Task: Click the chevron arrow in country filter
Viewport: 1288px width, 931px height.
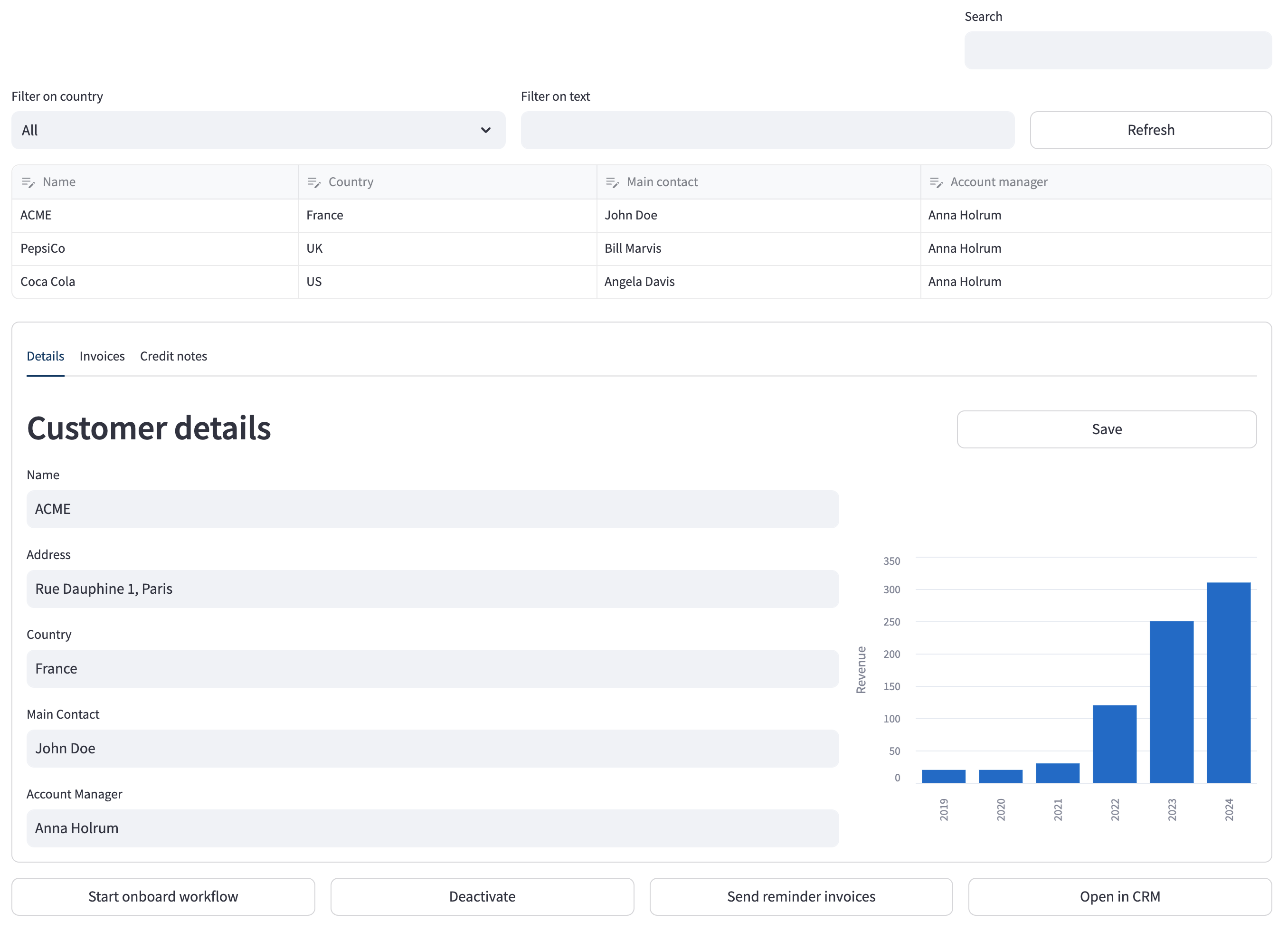Action: tap(485, 130)
